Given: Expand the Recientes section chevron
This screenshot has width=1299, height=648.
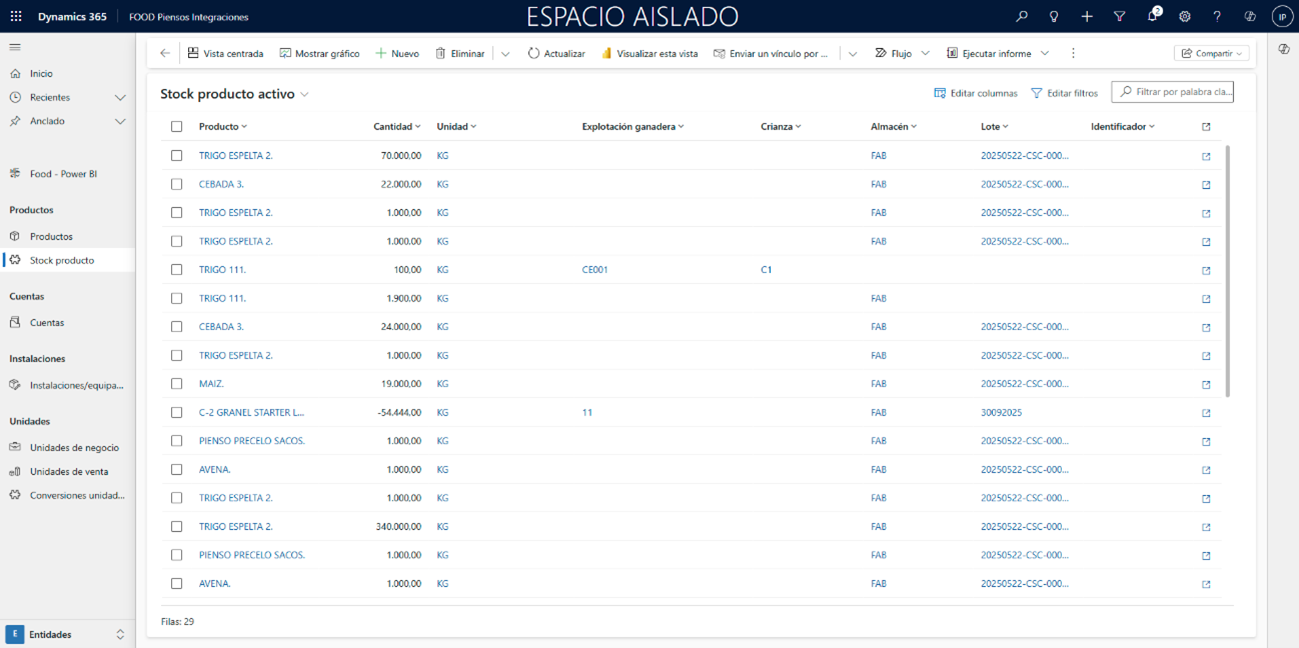Looking at the screenshot, I should (x=120, y=98).
